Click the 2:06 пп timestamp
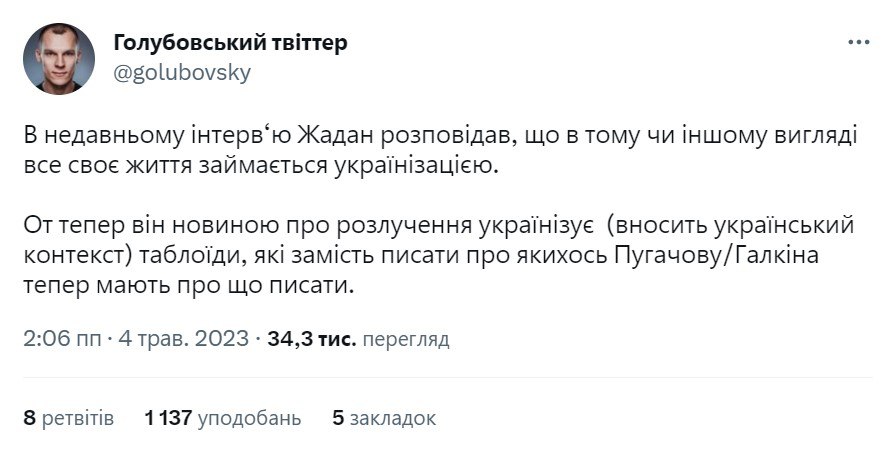 62,339
